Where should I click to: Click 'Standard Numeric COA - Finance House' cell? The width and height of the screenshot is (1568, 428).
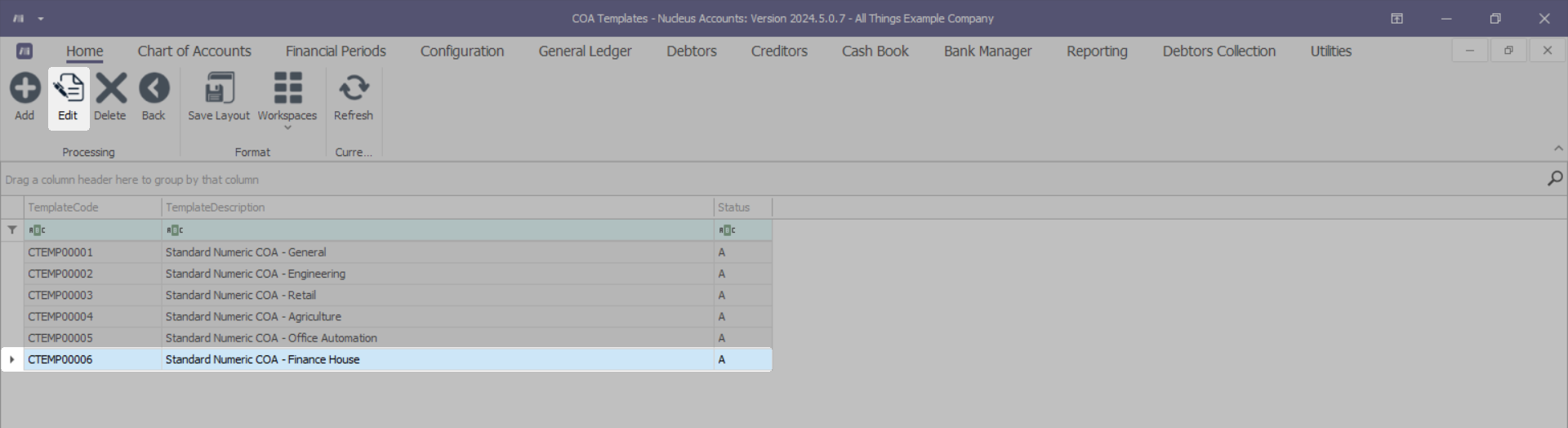[437, 359]
